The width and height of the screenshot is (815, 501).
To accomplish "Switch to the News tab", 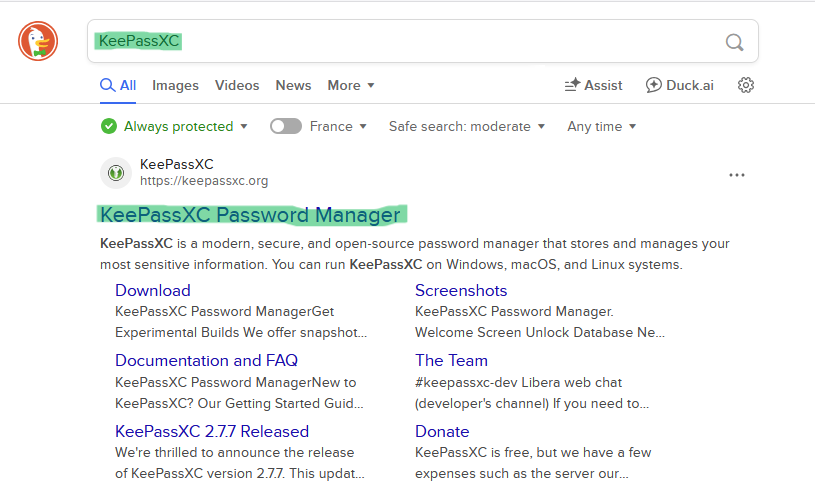I will [293, 85].
